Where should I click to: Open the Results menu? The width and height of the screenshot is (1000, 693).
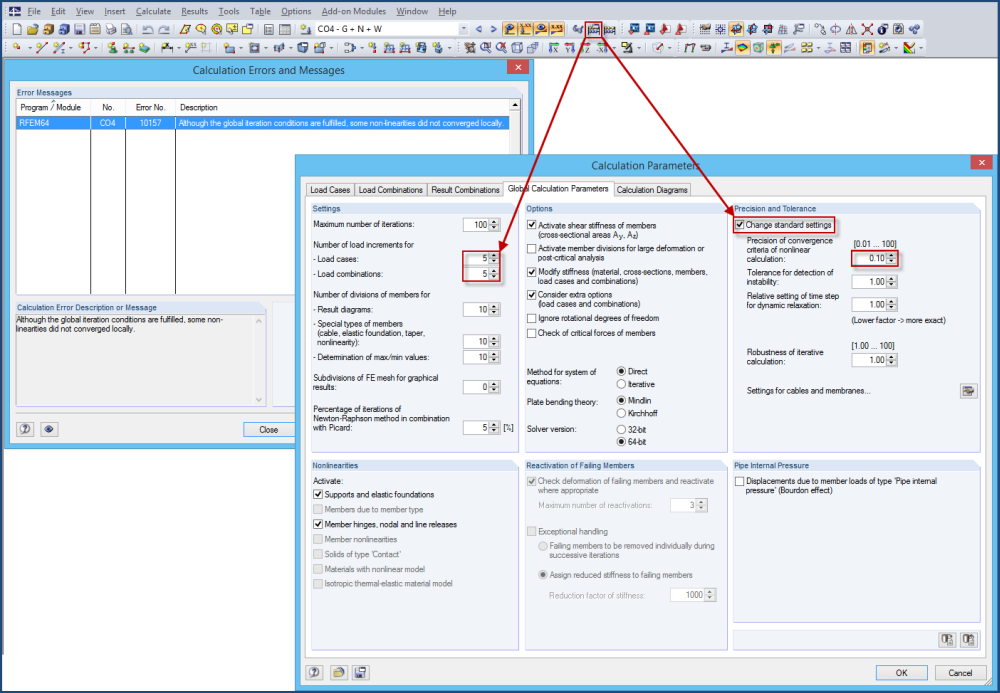click(194, 11)
